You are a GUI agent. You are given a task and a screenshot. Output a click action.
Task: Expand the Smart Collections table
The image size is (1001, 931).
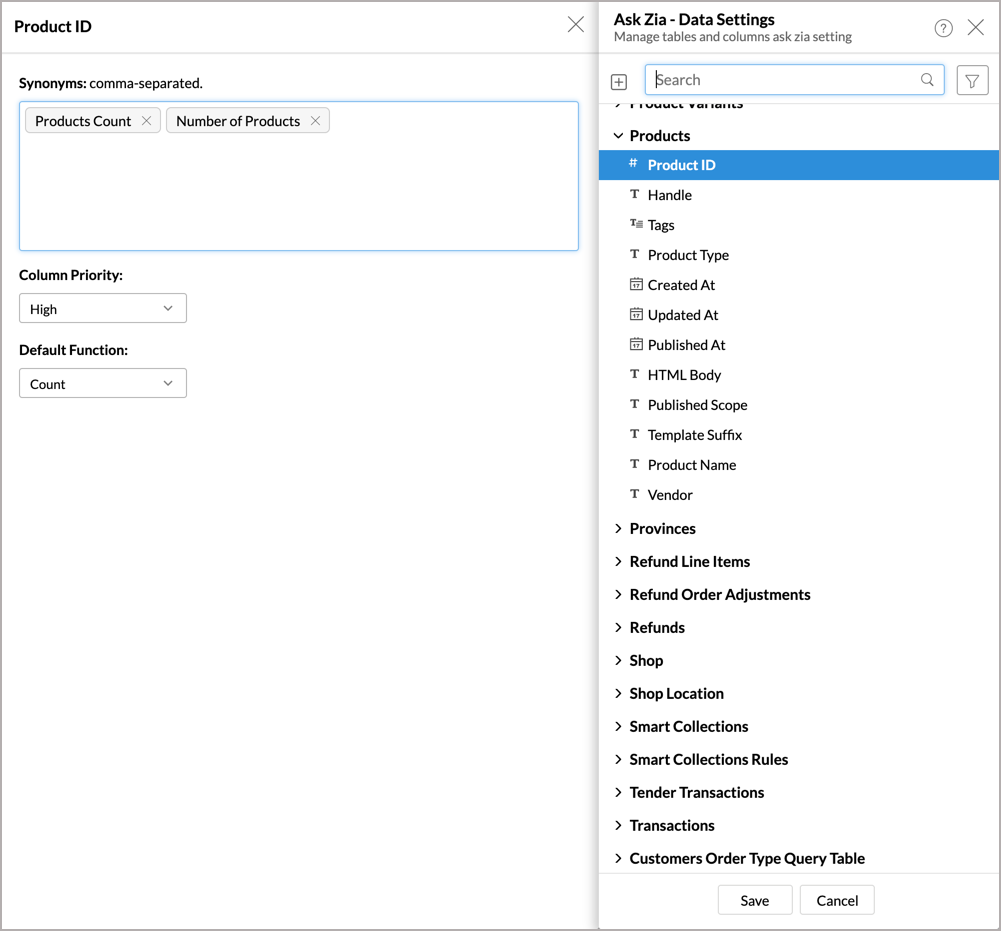click(618, 727)
